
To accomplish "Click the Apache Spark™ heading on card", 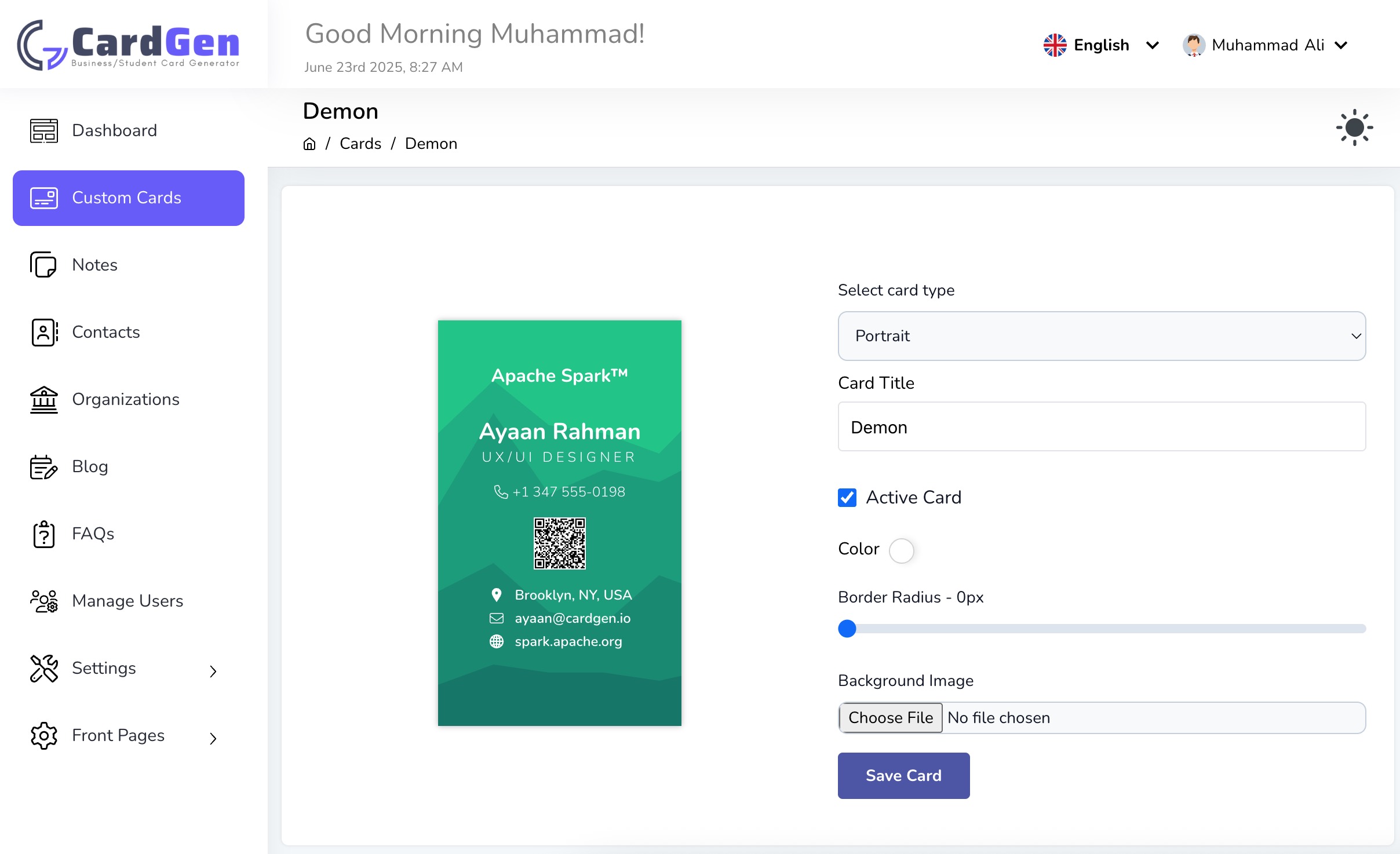I will click(559, 375).
